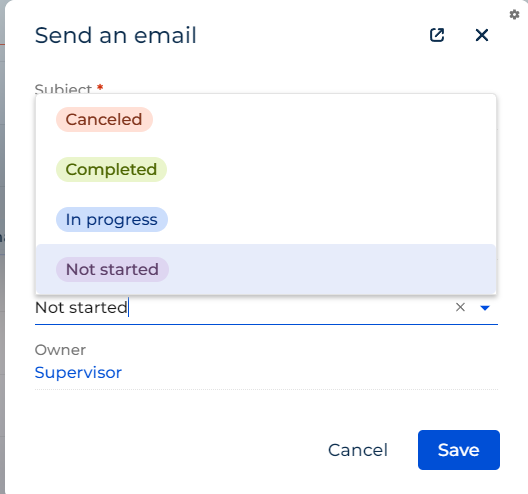Clear the selected status value

460,307
